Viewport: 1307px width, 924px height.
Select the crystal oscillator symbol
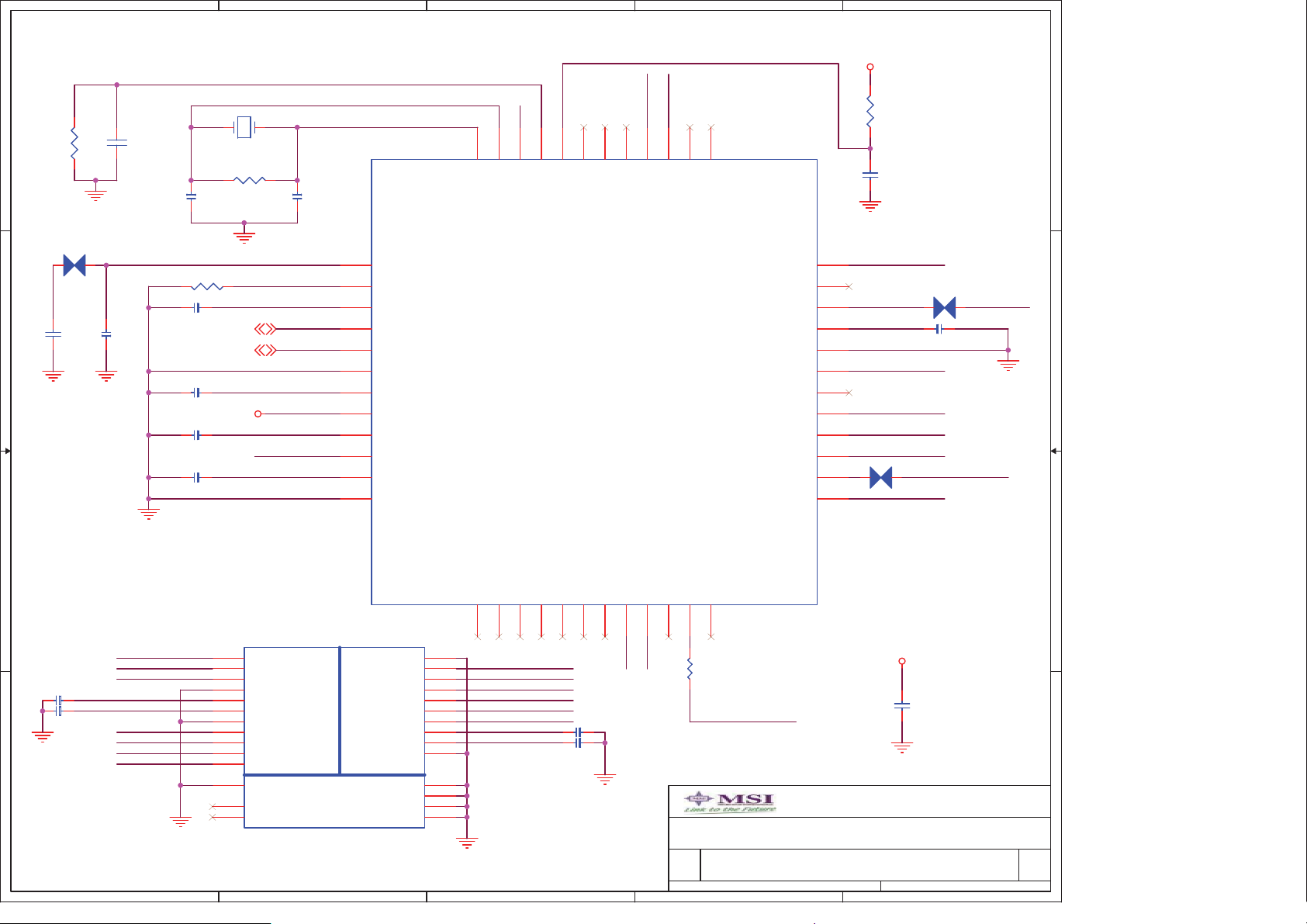[x=244, y=127]
